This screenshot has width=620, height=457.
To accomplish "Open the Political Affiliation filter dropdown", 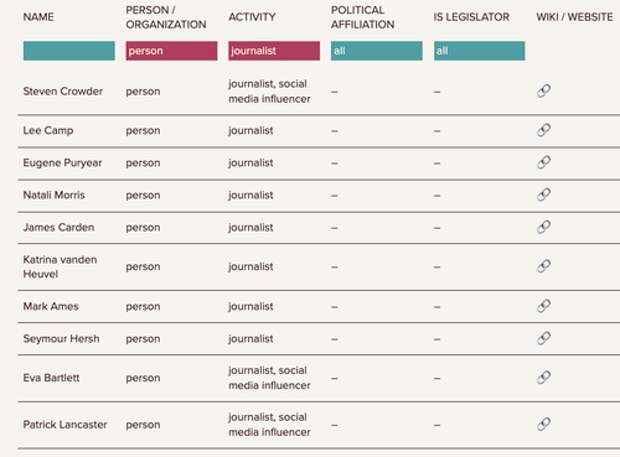I will [x=376, y=51].
